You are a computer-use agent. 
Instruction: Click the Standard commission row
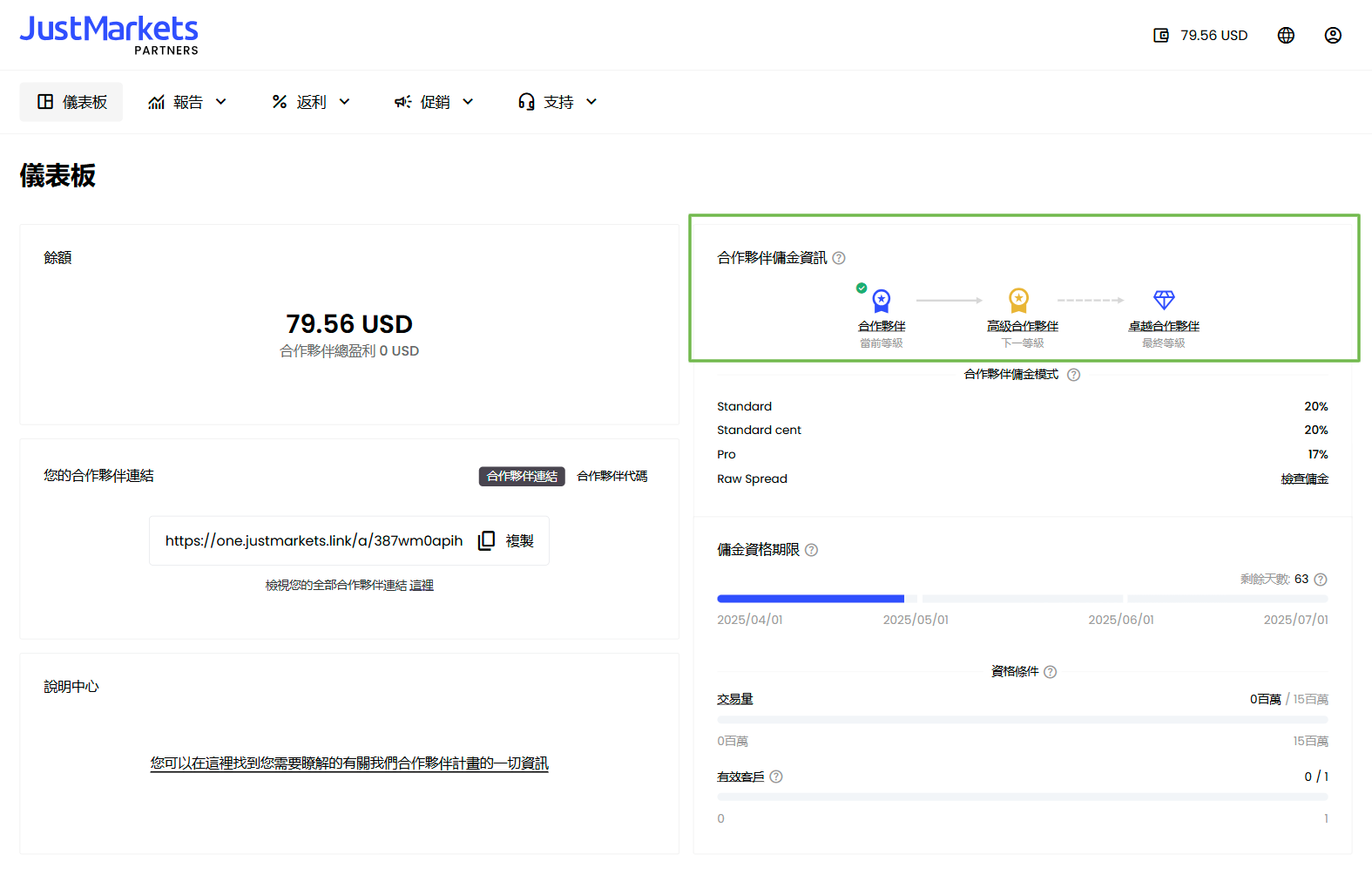1023,407
